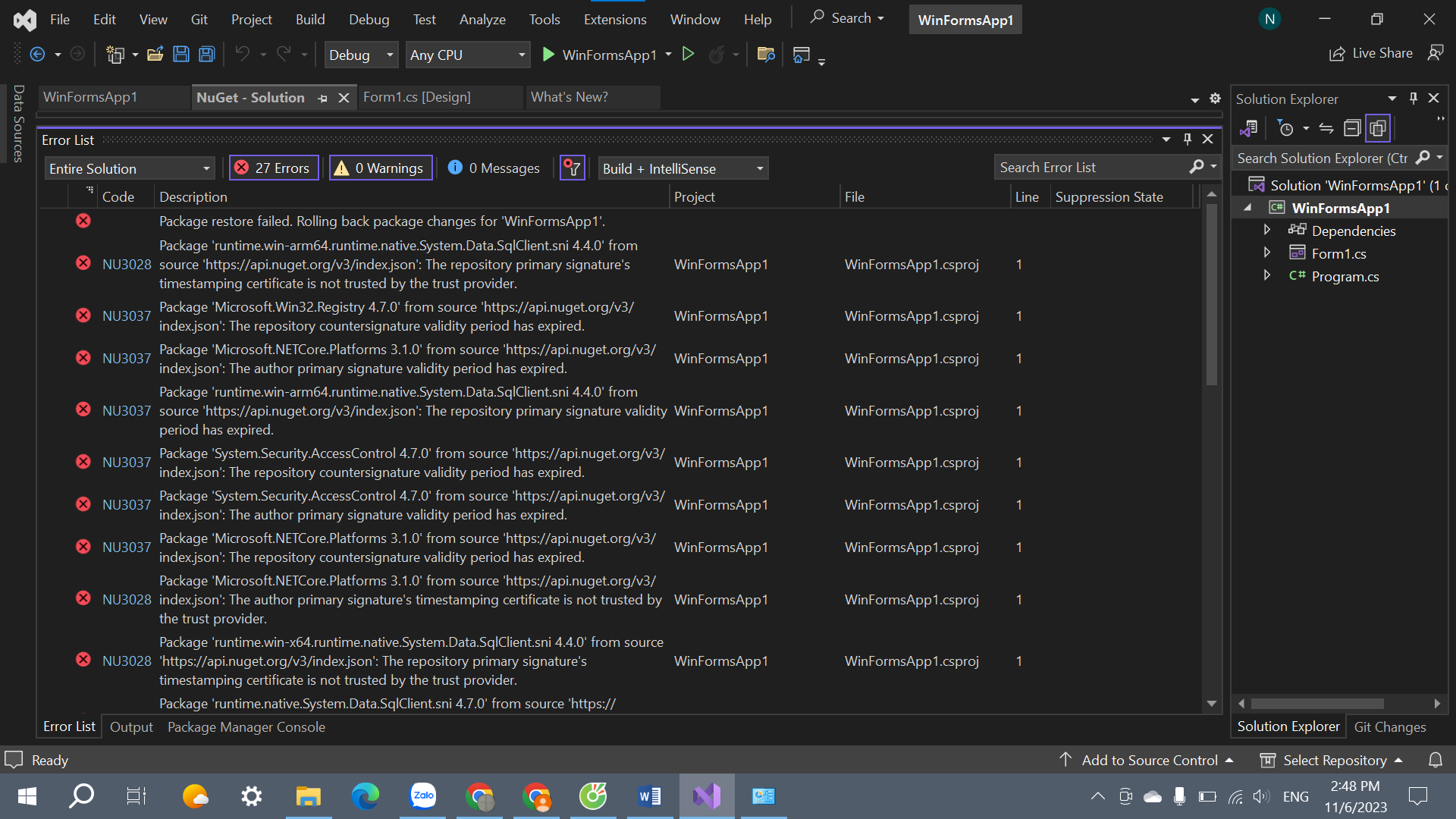The width and height of the screenshot is (1456, 819).
Task: Open Word from the Windows taskbar
Action: click(x=650, y=796)
